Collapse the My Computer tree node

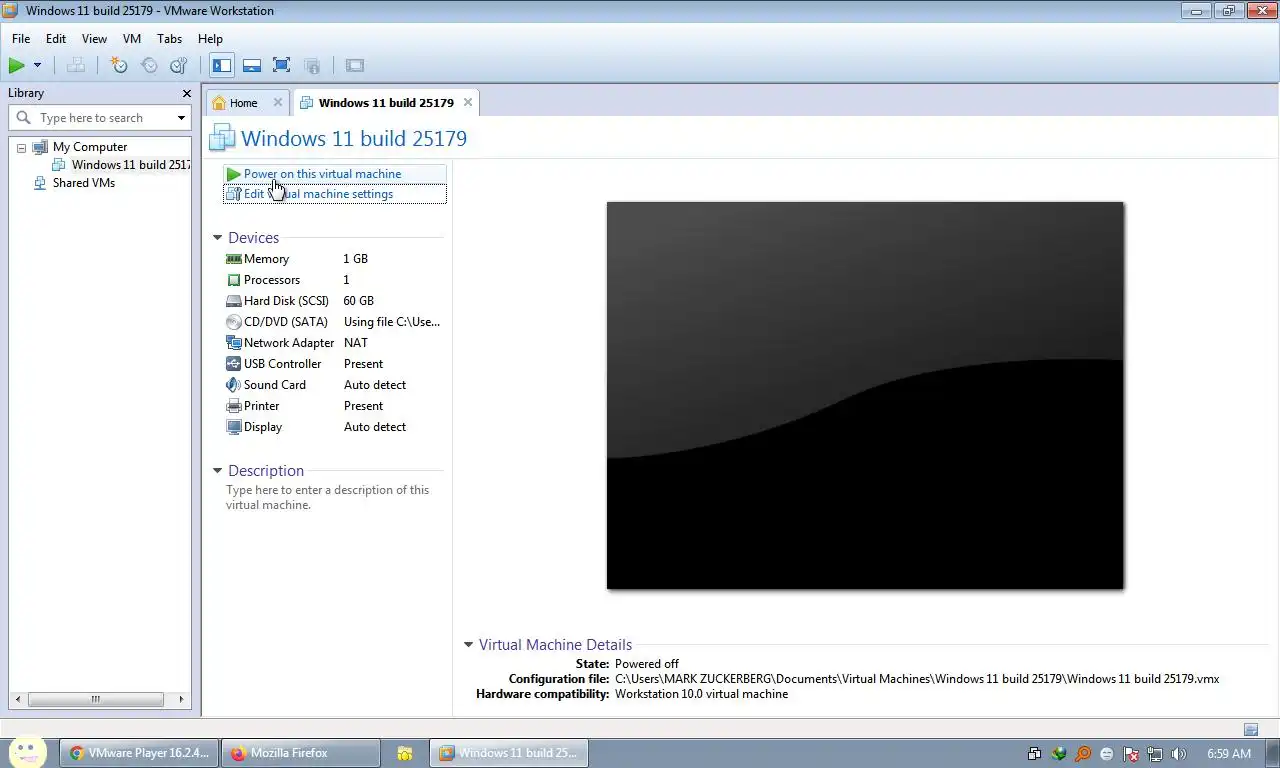point(21,148)
